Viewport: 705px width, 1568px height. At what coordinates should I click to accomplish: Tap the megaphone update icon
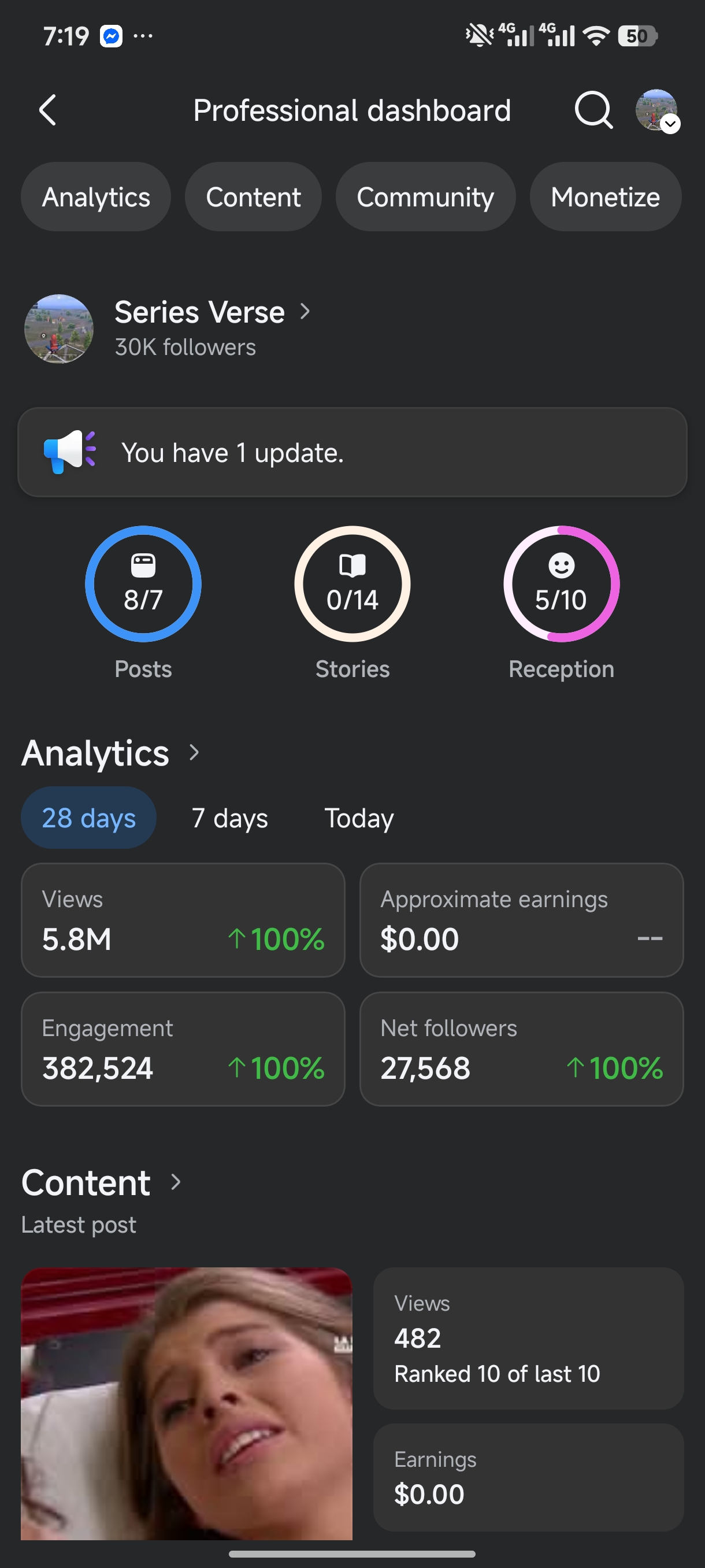[x=70, y=452]
